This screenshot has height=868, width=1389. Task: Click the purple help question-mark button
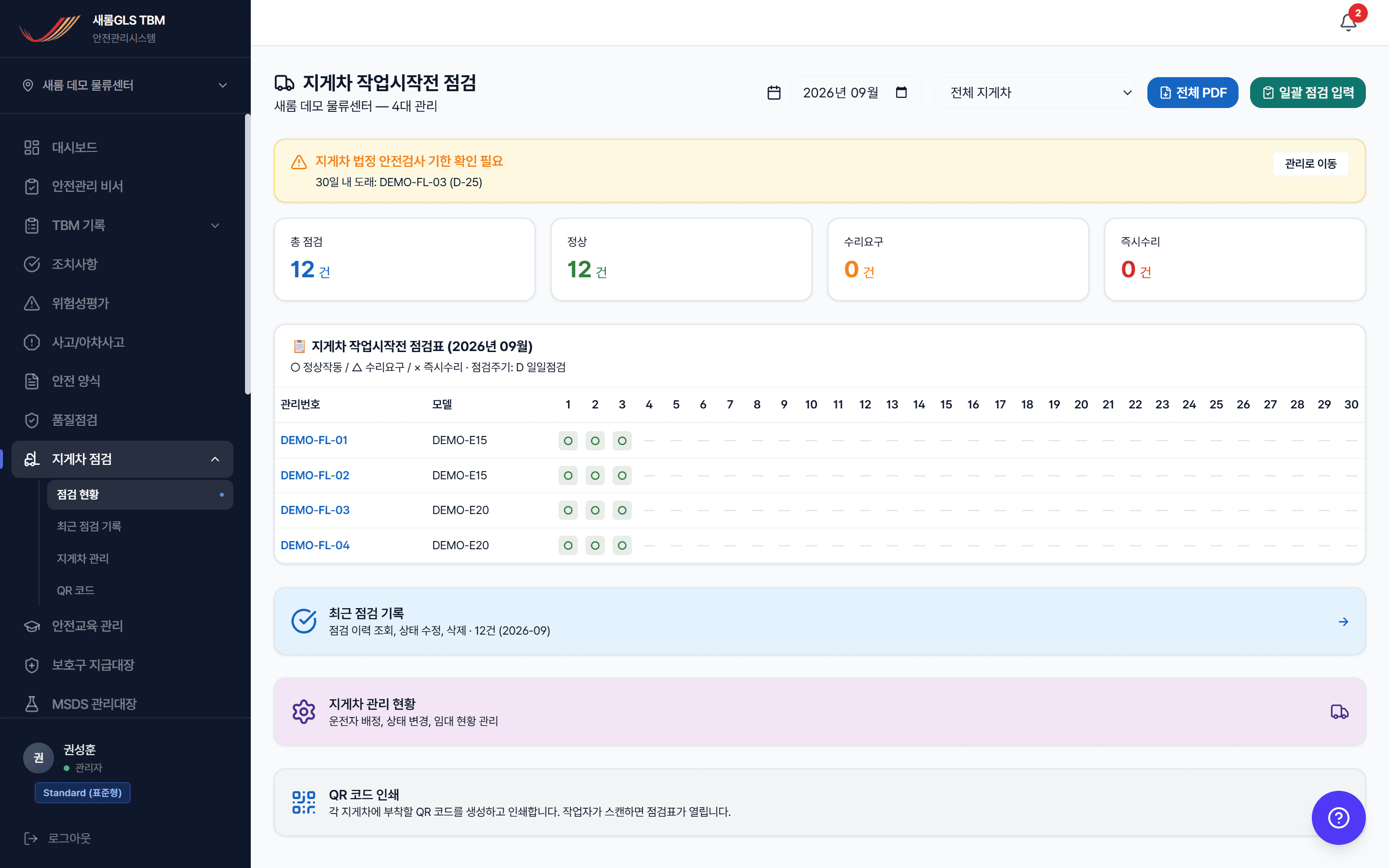pos(1338,817)
